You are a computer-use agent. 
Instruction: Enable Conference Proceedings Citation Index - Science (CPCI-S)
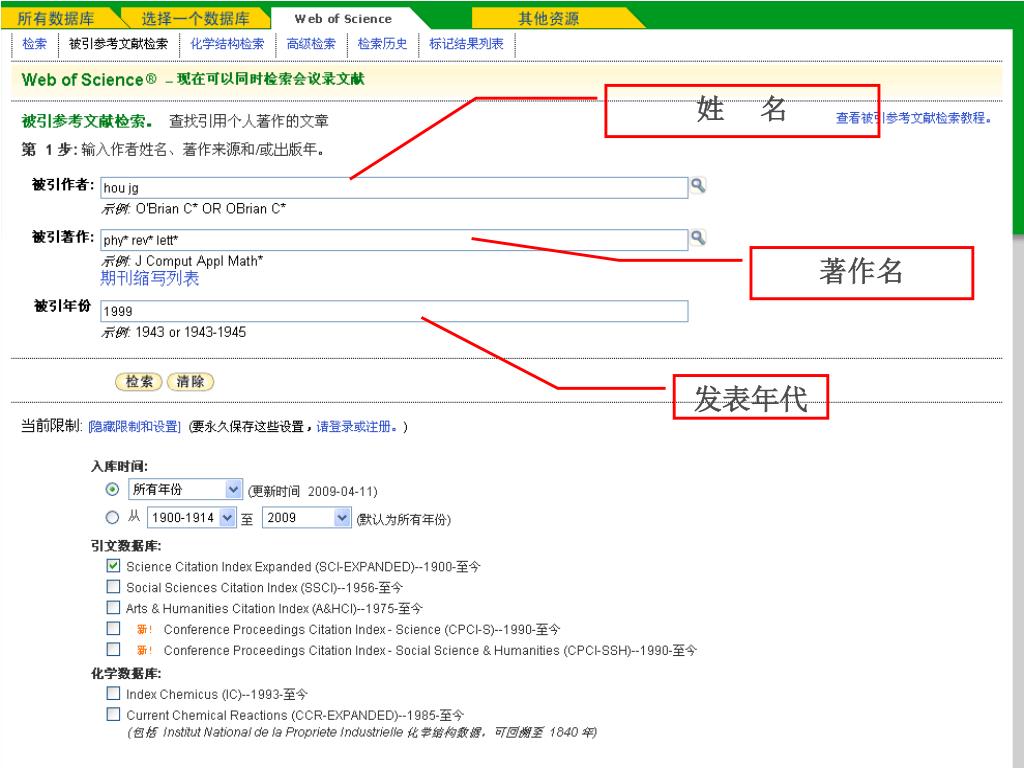pyautogui.click(x=114, y=628)
